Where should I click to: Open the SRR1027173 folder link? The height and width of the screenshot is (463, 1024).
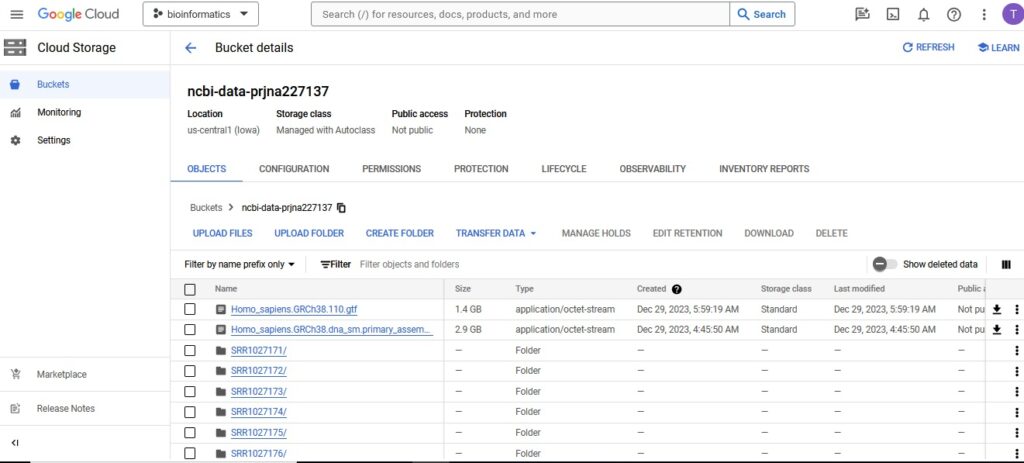(x=258, y=391)
